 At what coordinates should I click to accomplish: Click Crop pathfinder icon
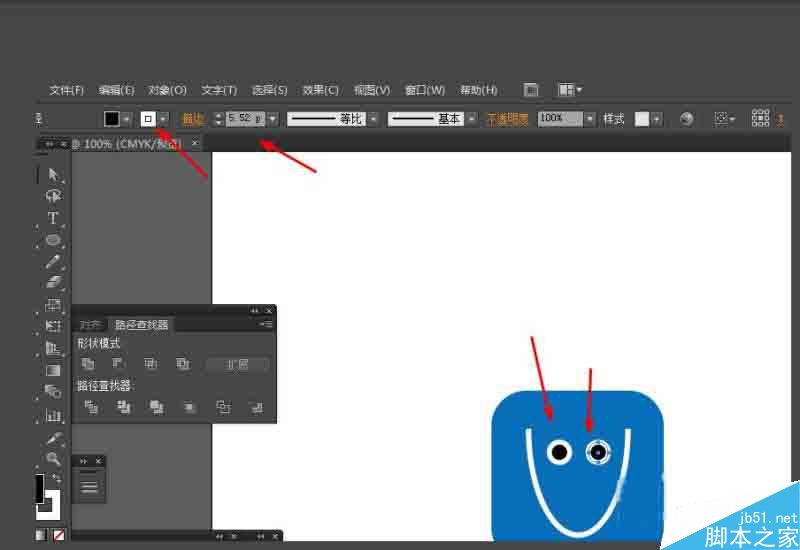coord(190,407)
